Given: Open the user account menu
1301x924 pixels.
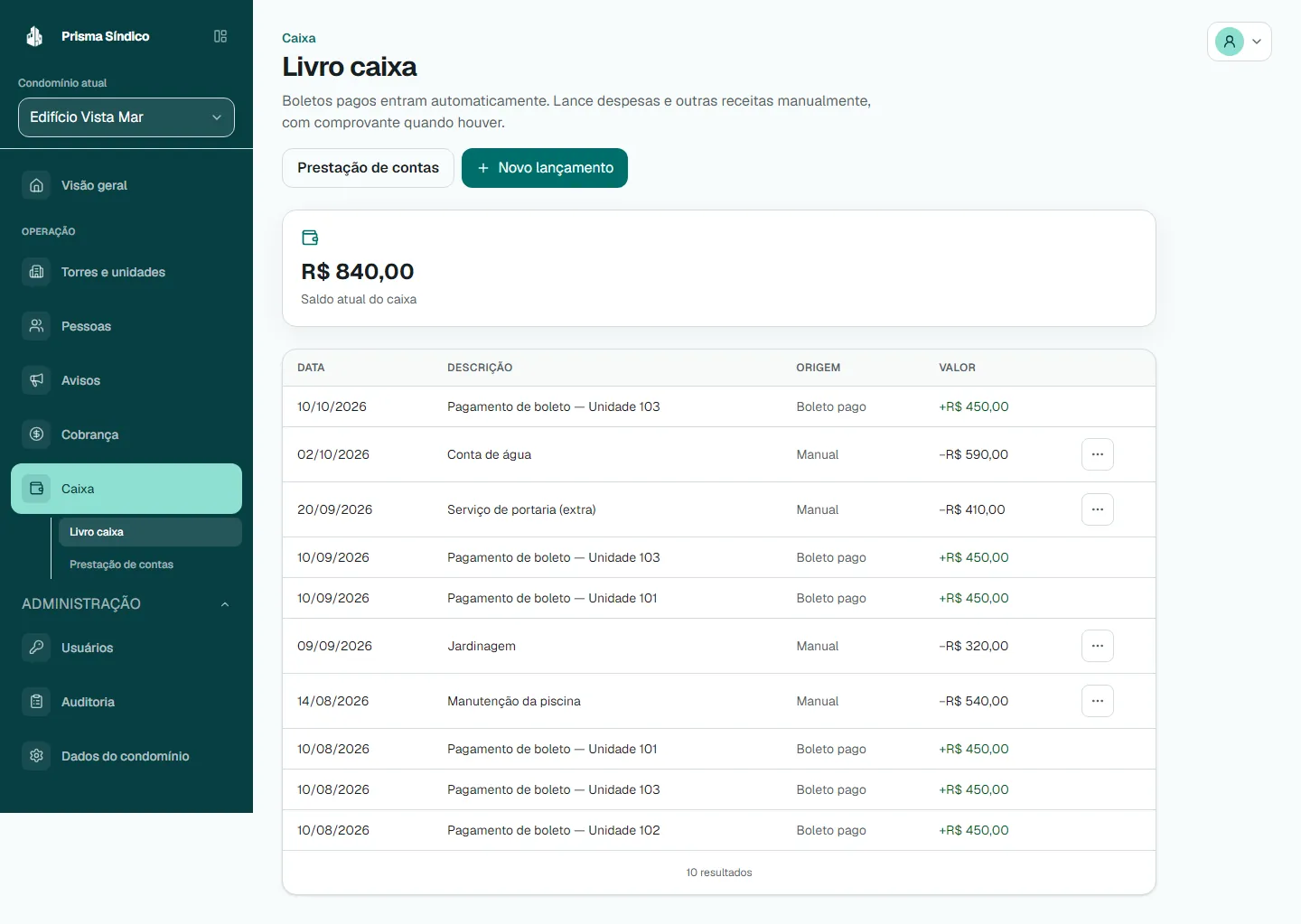Looking at the screenshot, I should coord(1240,42).
